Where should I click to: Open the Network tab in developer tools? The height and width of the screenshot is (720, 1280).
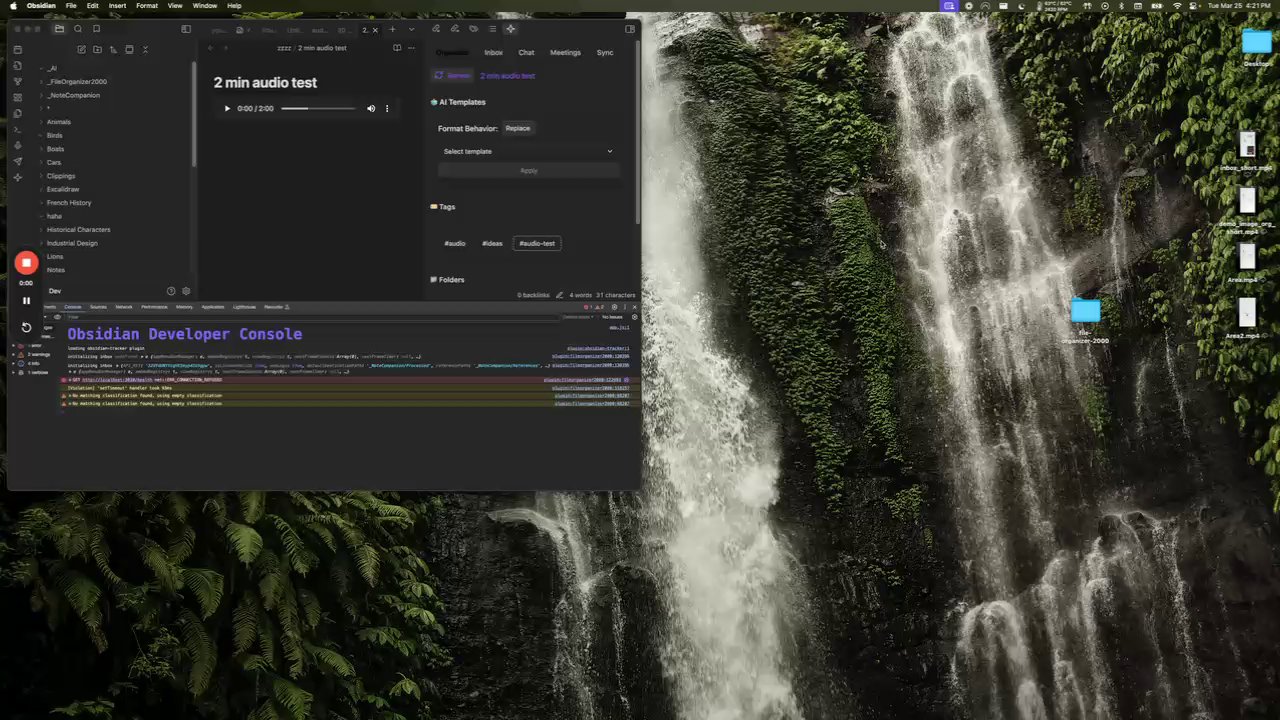(x=124, y=307)
